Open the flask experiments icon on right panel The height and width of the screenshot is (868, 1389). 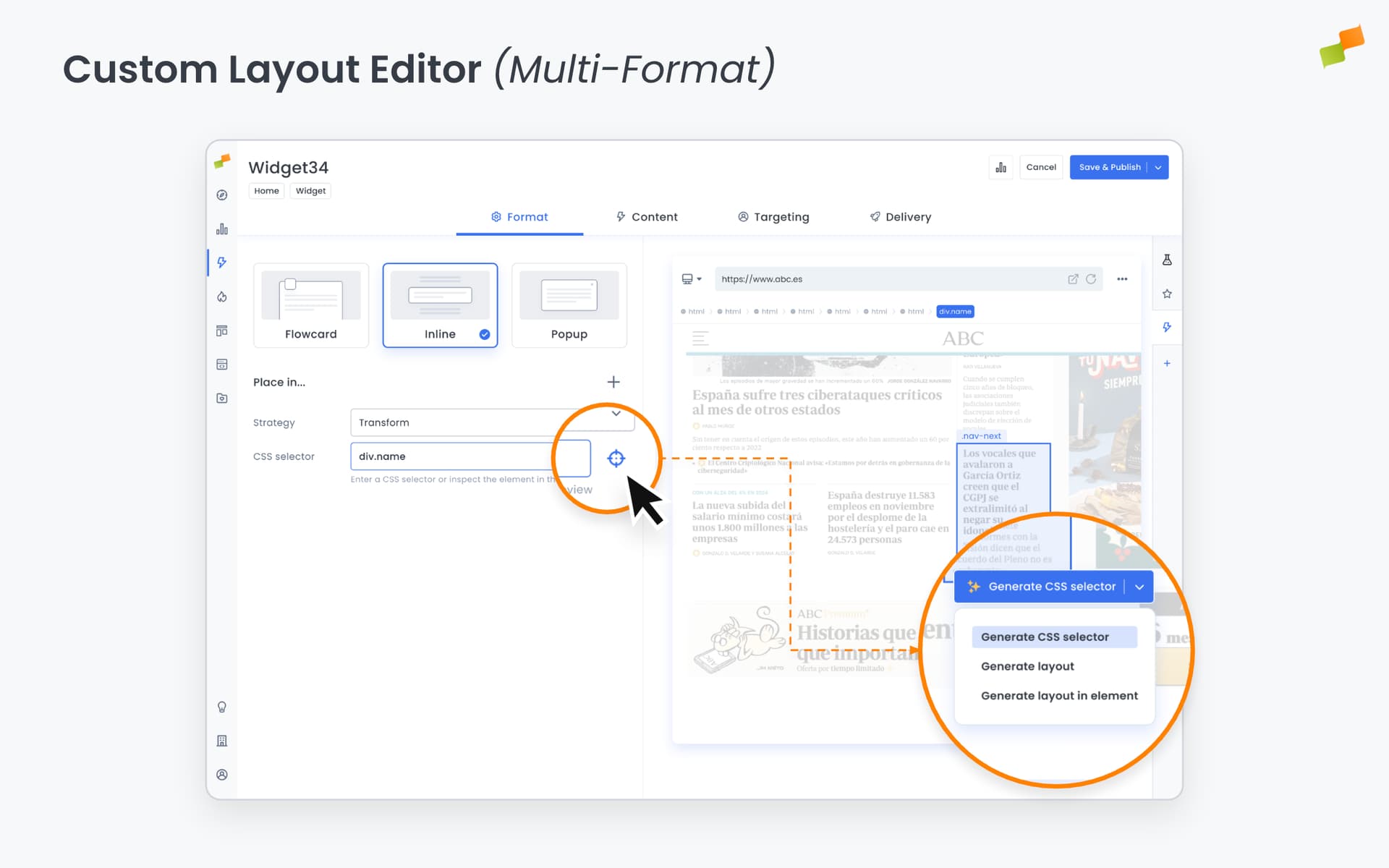[1167, 260]
